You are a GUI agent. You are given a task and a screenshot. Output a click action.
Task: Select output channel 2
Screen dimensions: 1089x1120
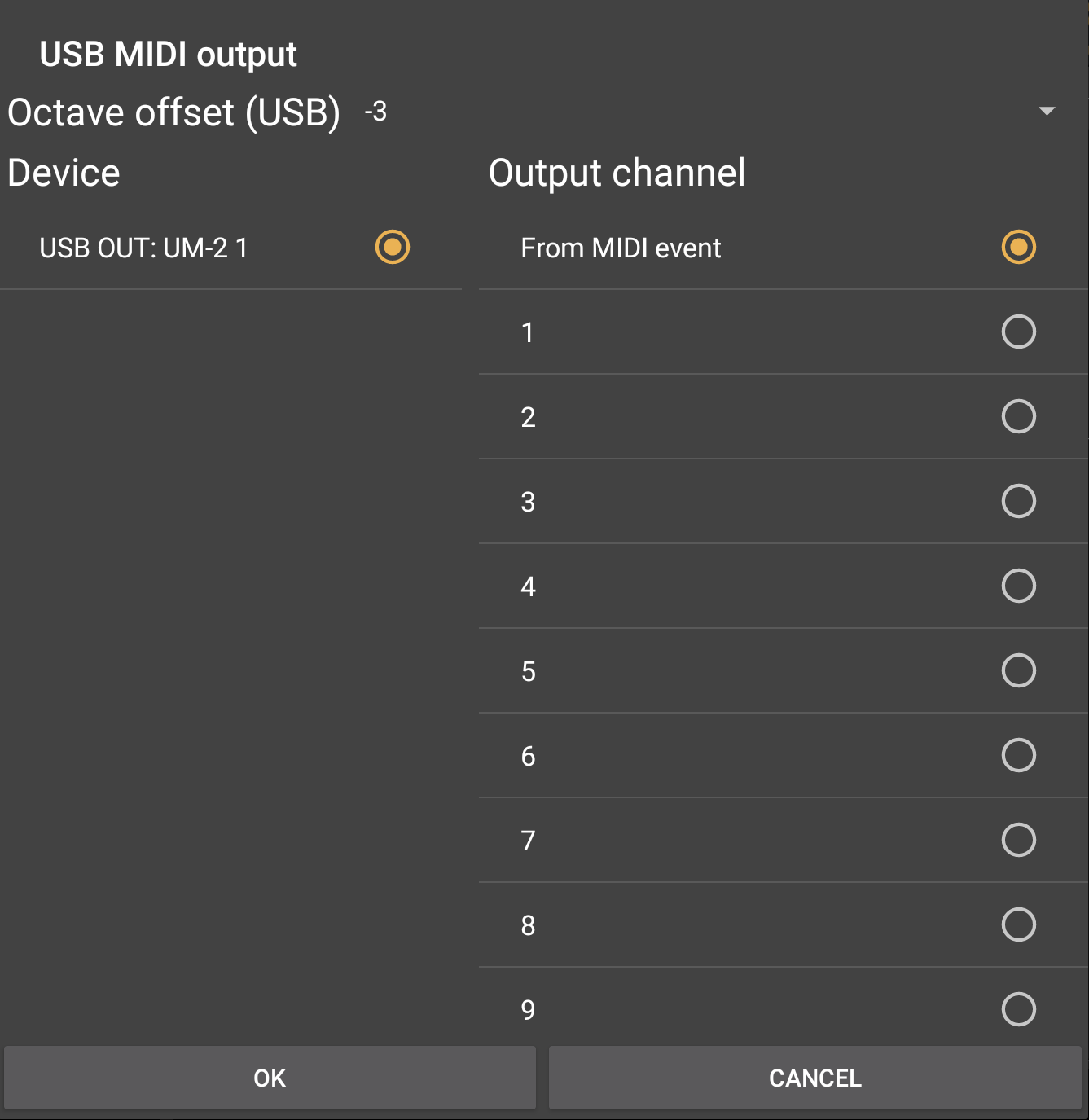(x=1018, y=417)
